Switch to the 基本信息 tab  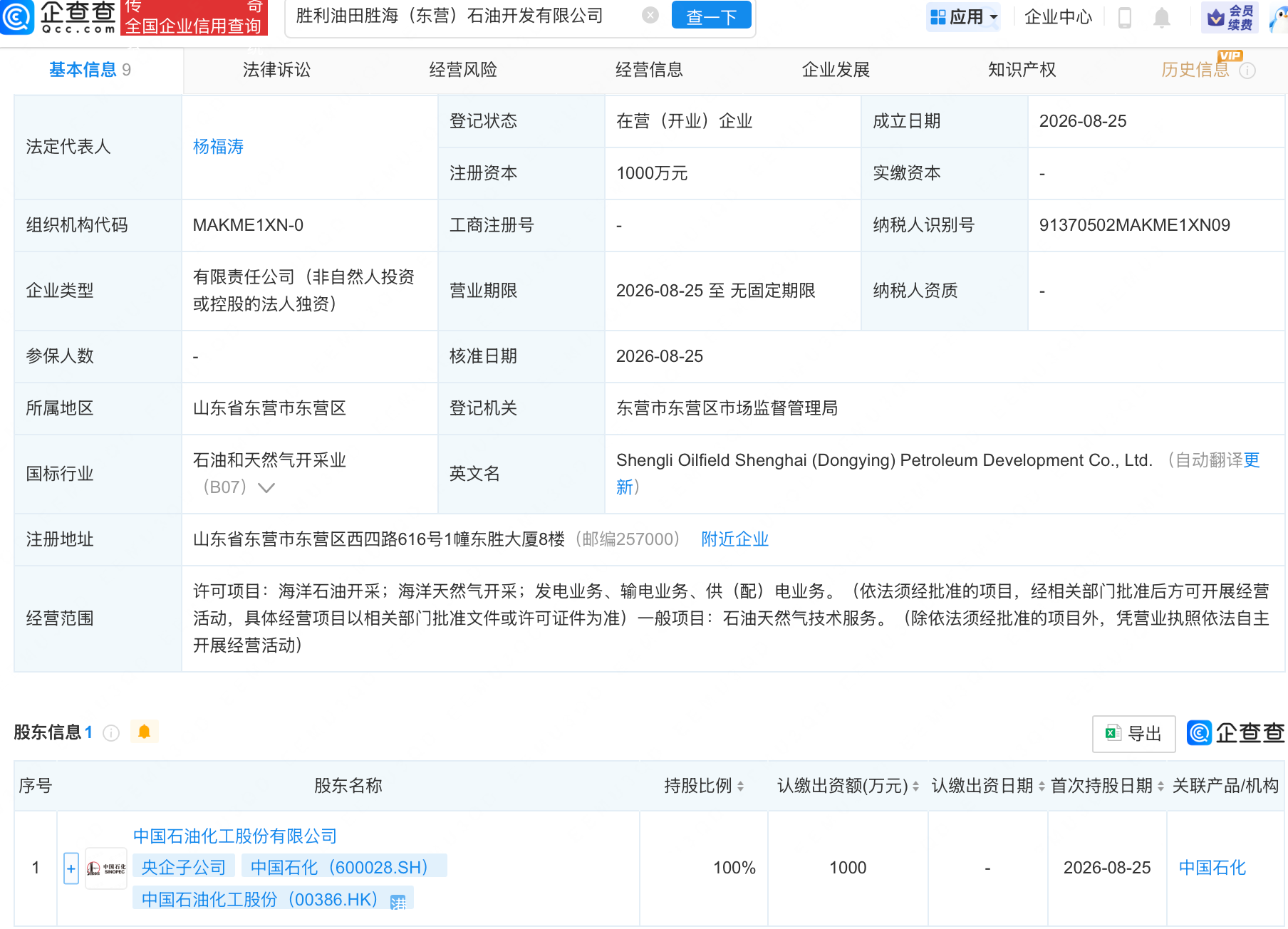pos(90,70)
